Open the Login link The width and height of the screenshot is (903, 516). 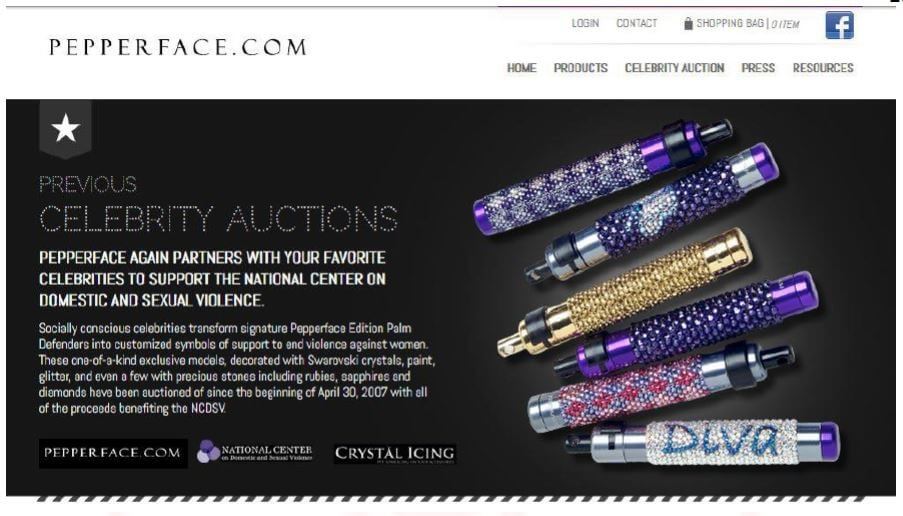[585, 23]
